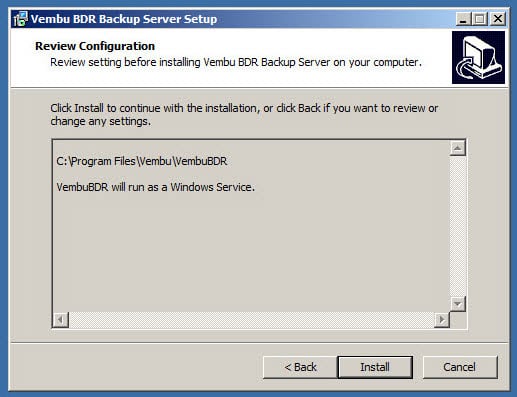Image resolution: width=517 pixels, height=397 pixels.
Task: Click the horizontal scrollbar track in the summary box
Action: [251, 320]
